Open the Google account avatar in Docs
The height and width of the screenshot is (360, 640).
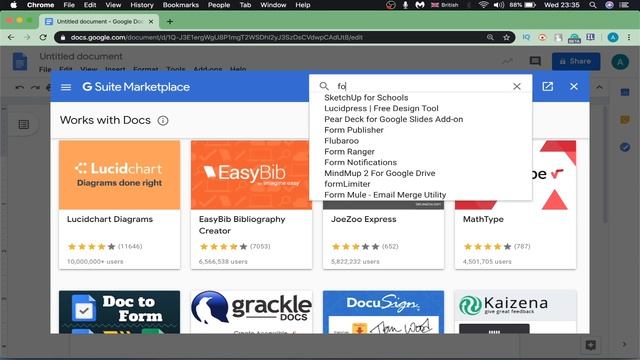[x=620, y=62]
